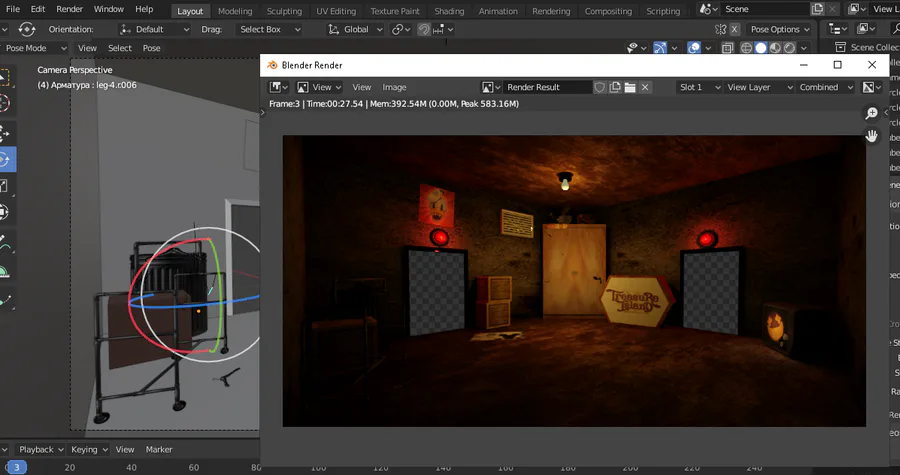Open the Render menu
The width and height of the screenshot is (900, 475).
(69, 9)
